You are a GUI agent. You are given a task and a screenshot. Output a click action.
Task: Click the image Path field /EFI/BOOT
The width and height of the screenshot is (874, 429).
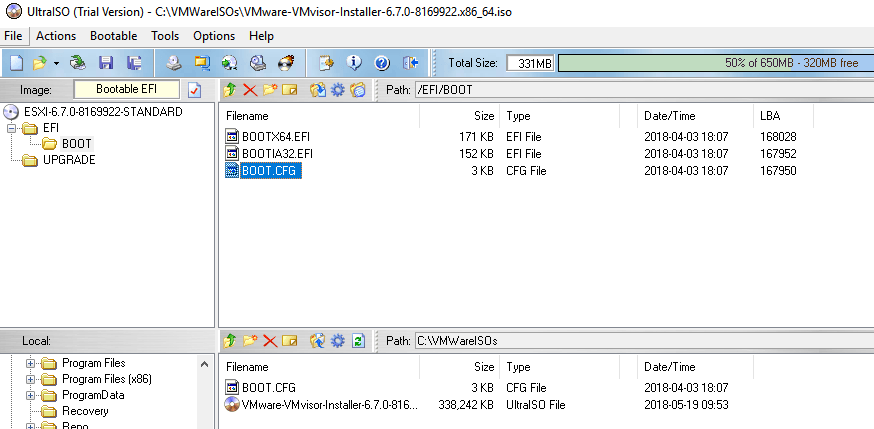click(x=644, y=89)
